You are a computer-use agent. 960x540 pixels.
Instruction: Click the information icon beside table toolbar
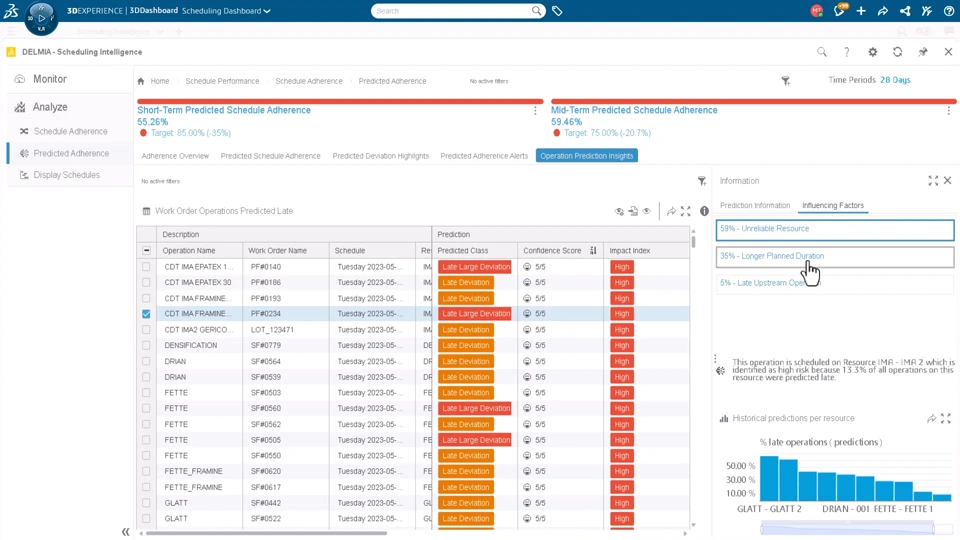(705, 211)
